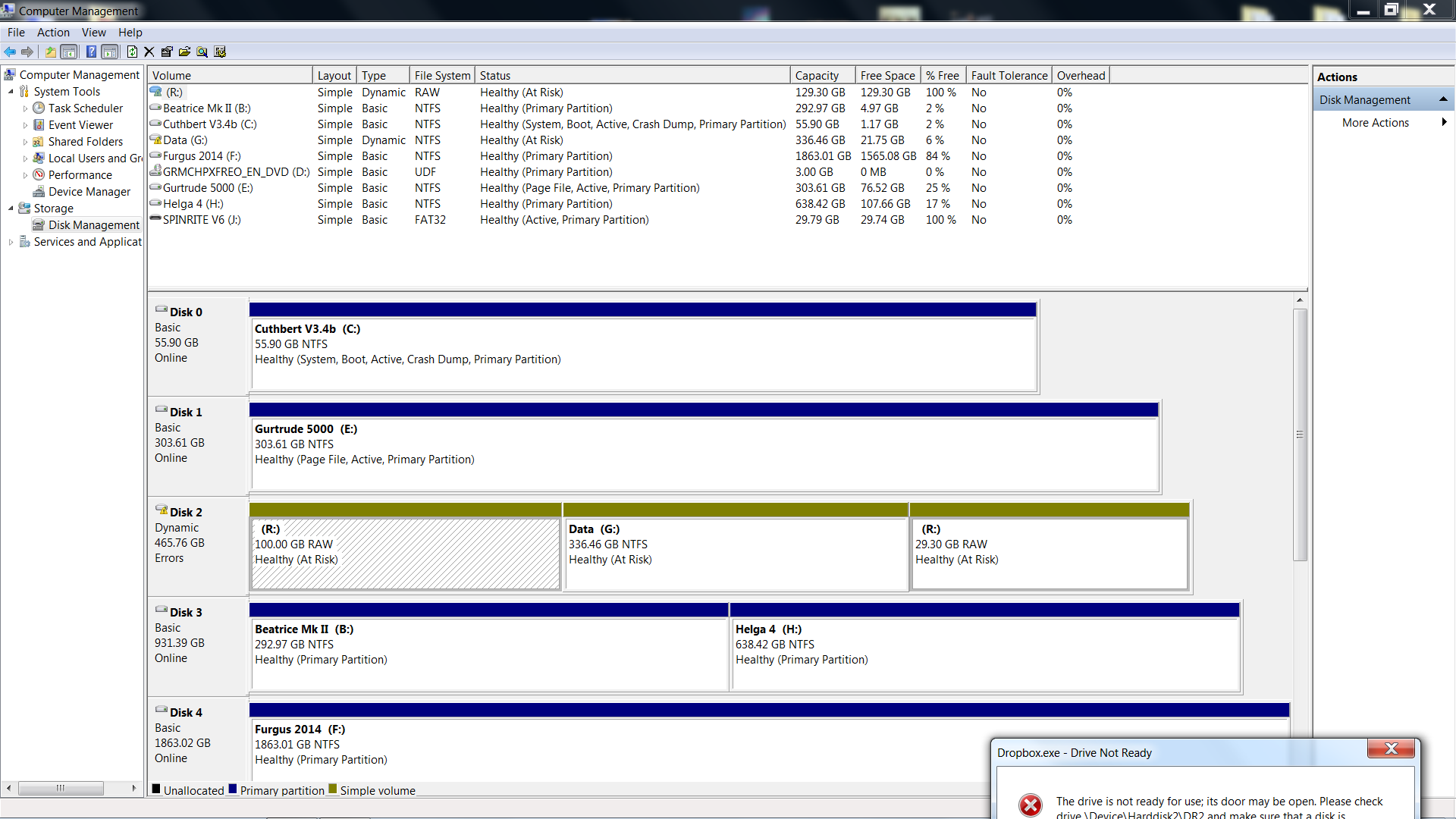Select Performance in the tree

(80, 175)
